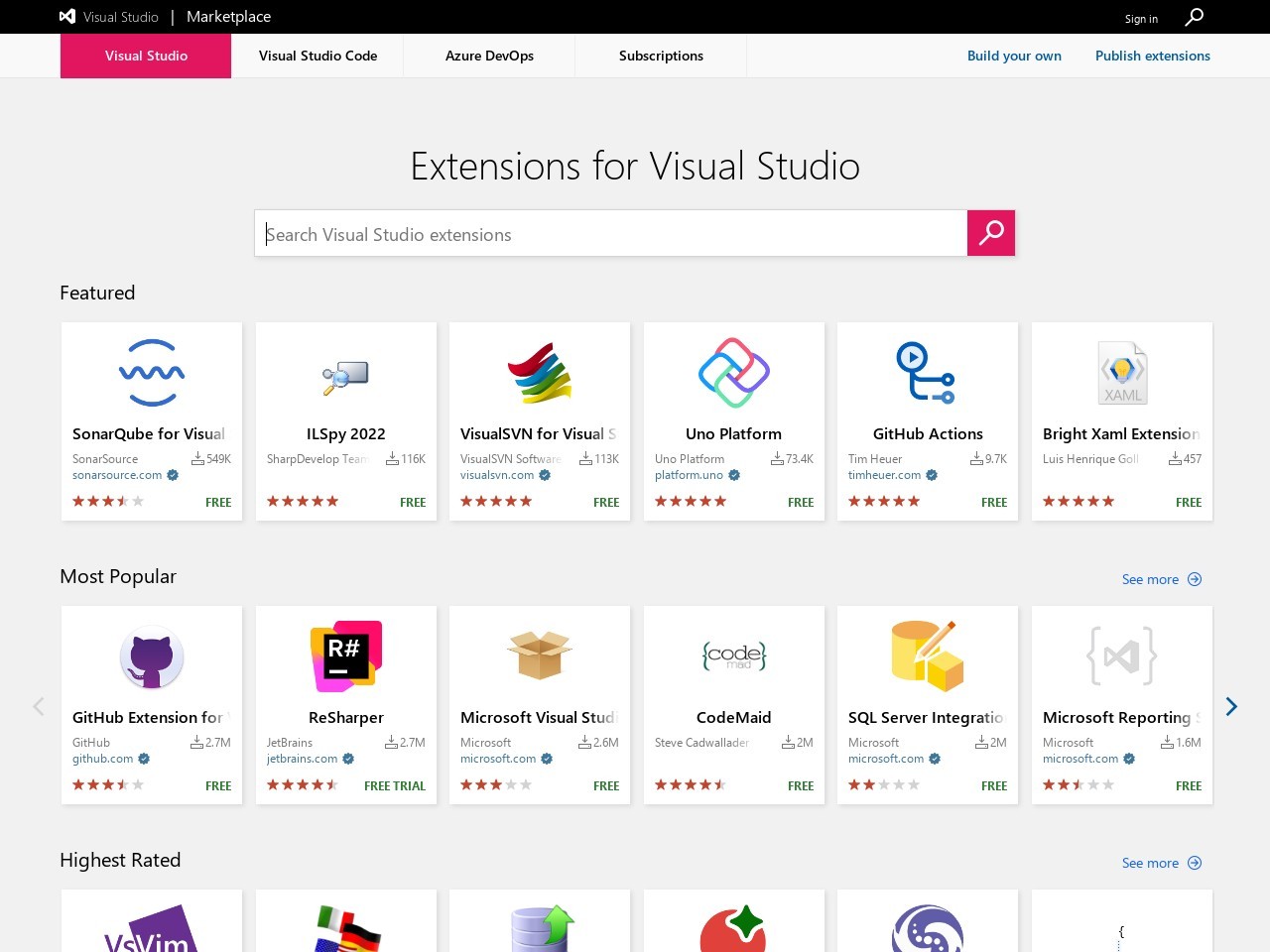
Task: Click the Bright Xaml Extensions title
Action: click(1121, 433)
